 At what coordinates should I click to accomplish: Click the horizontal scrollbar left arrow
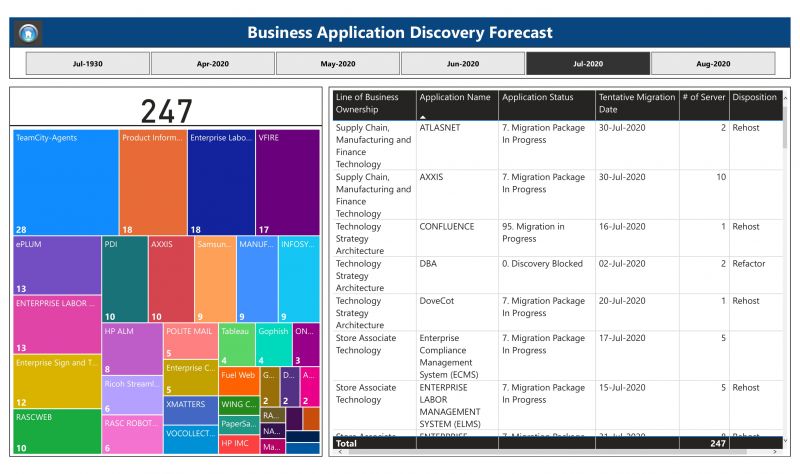pyautogui.click(x=340, y=452)
